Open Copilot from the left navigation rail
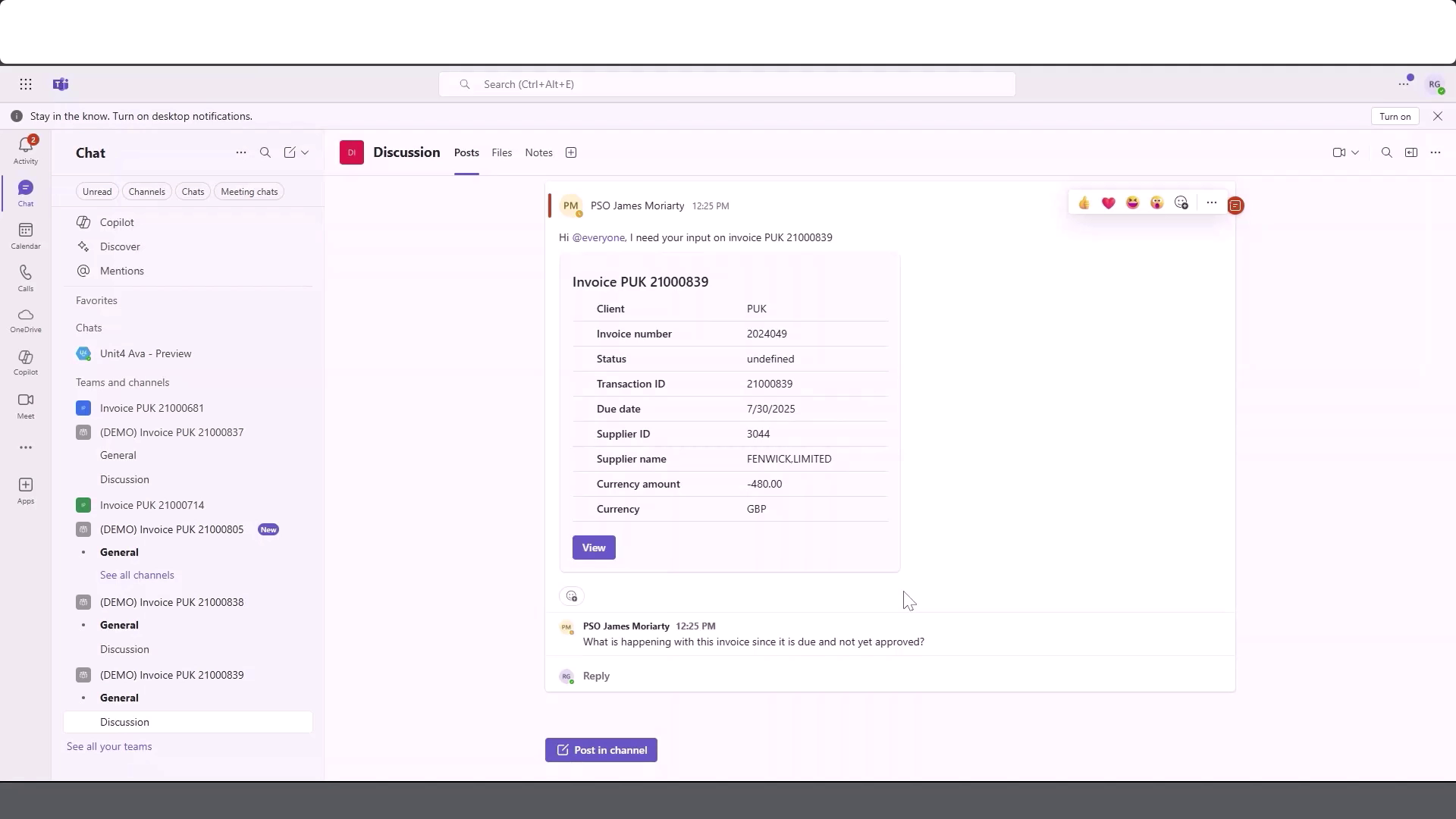This screenshot has width=1456, height=819. tap(25, 362)
